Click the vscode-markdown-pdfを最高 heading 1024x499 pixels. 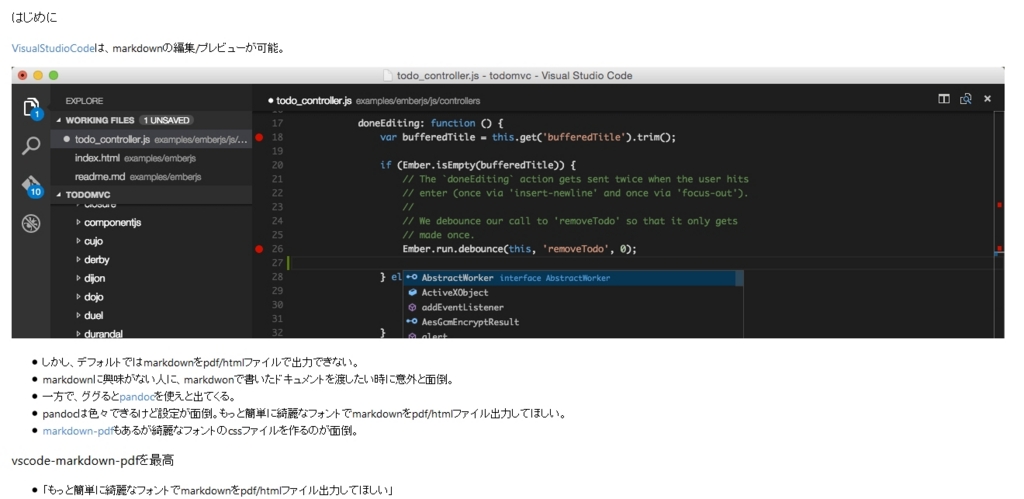93,460
